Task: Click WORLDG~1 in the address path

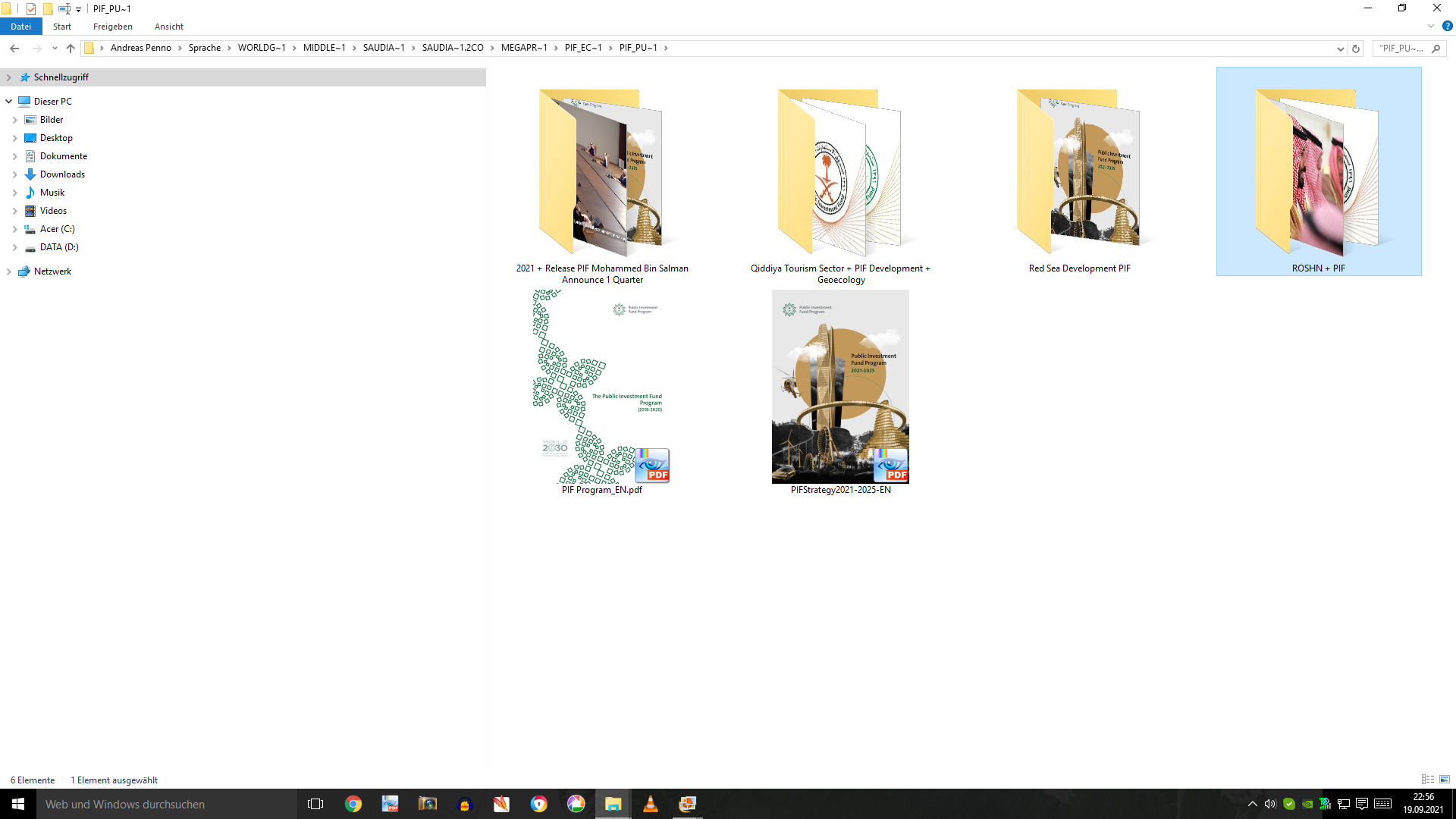Action: (x=262, y=48)
